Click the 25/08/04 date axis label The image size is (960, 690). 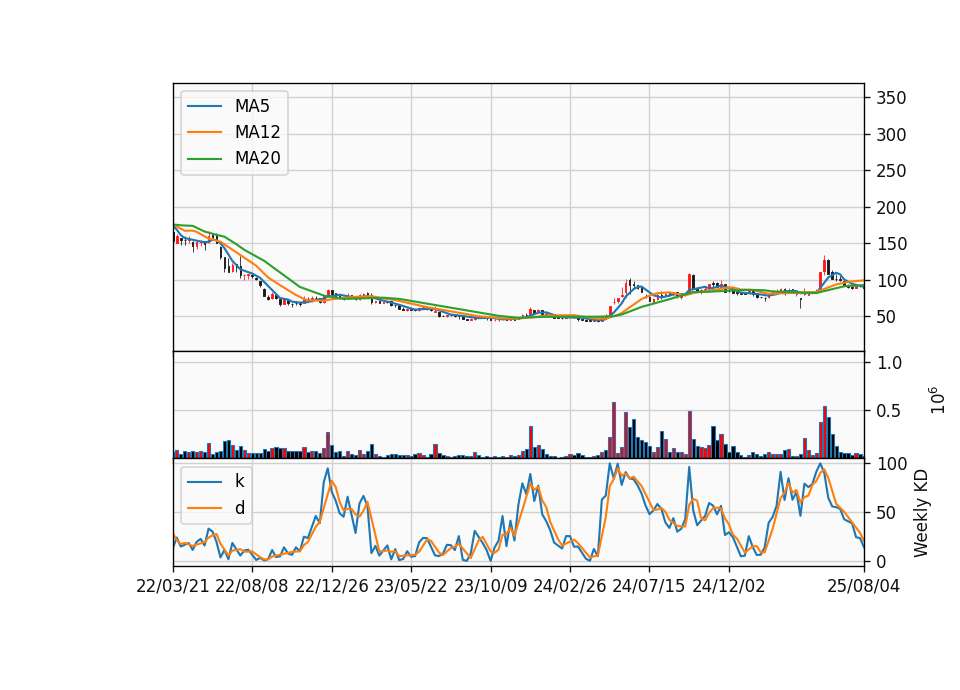click(863, 586)
